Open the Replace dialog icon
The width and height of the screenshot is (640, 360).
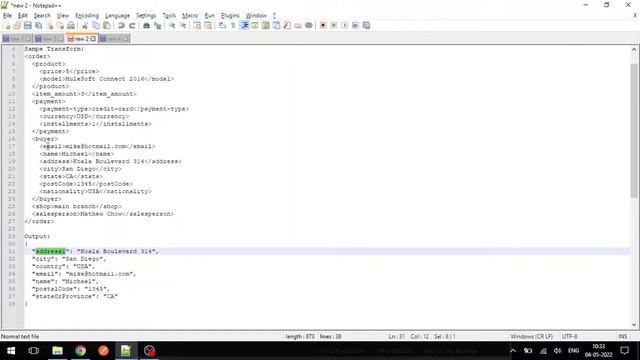157,25
